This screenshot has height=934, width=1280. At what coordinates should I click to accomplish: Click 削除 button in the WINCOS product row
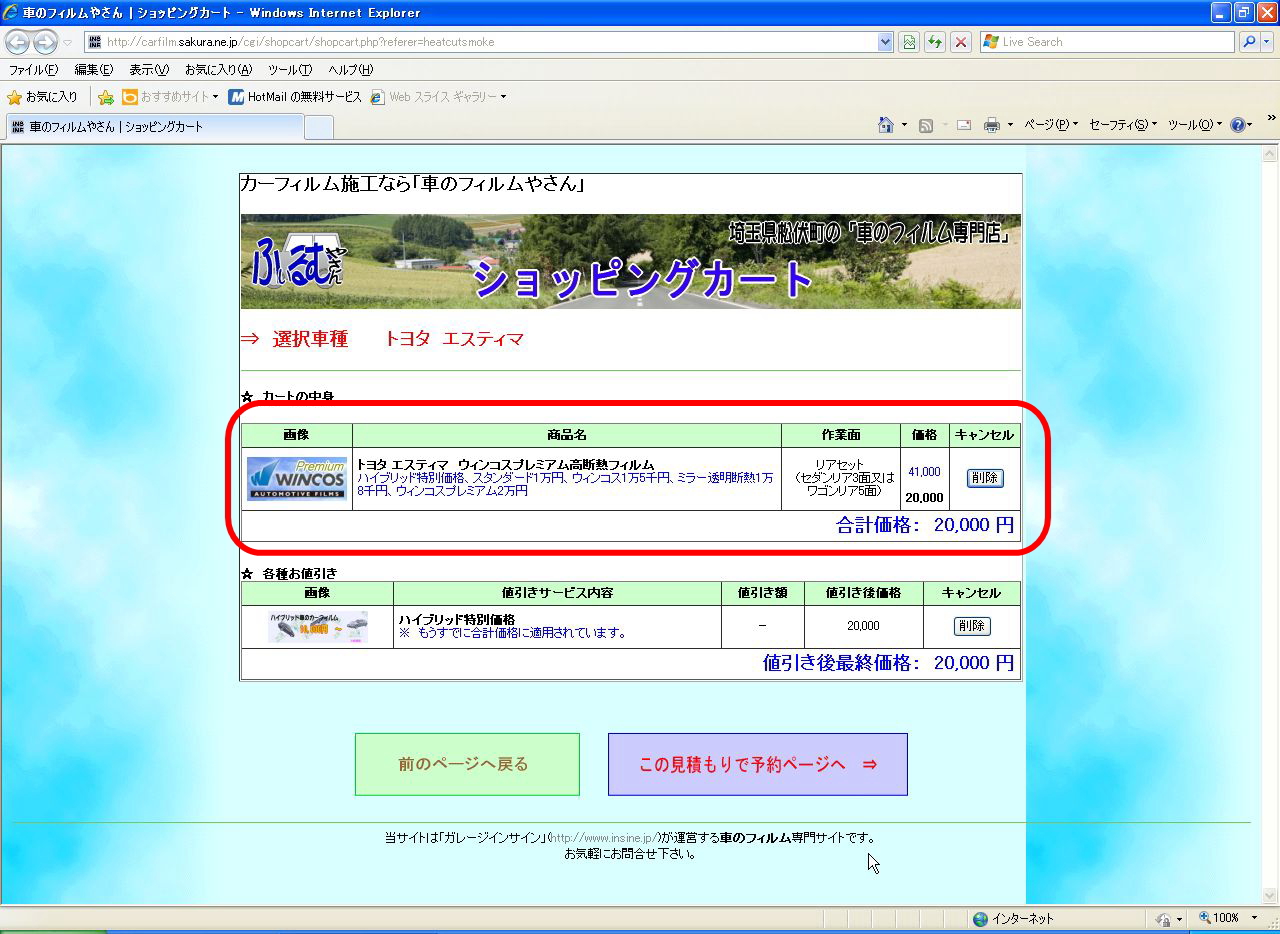pyautogui.click(x=985, y=478)
